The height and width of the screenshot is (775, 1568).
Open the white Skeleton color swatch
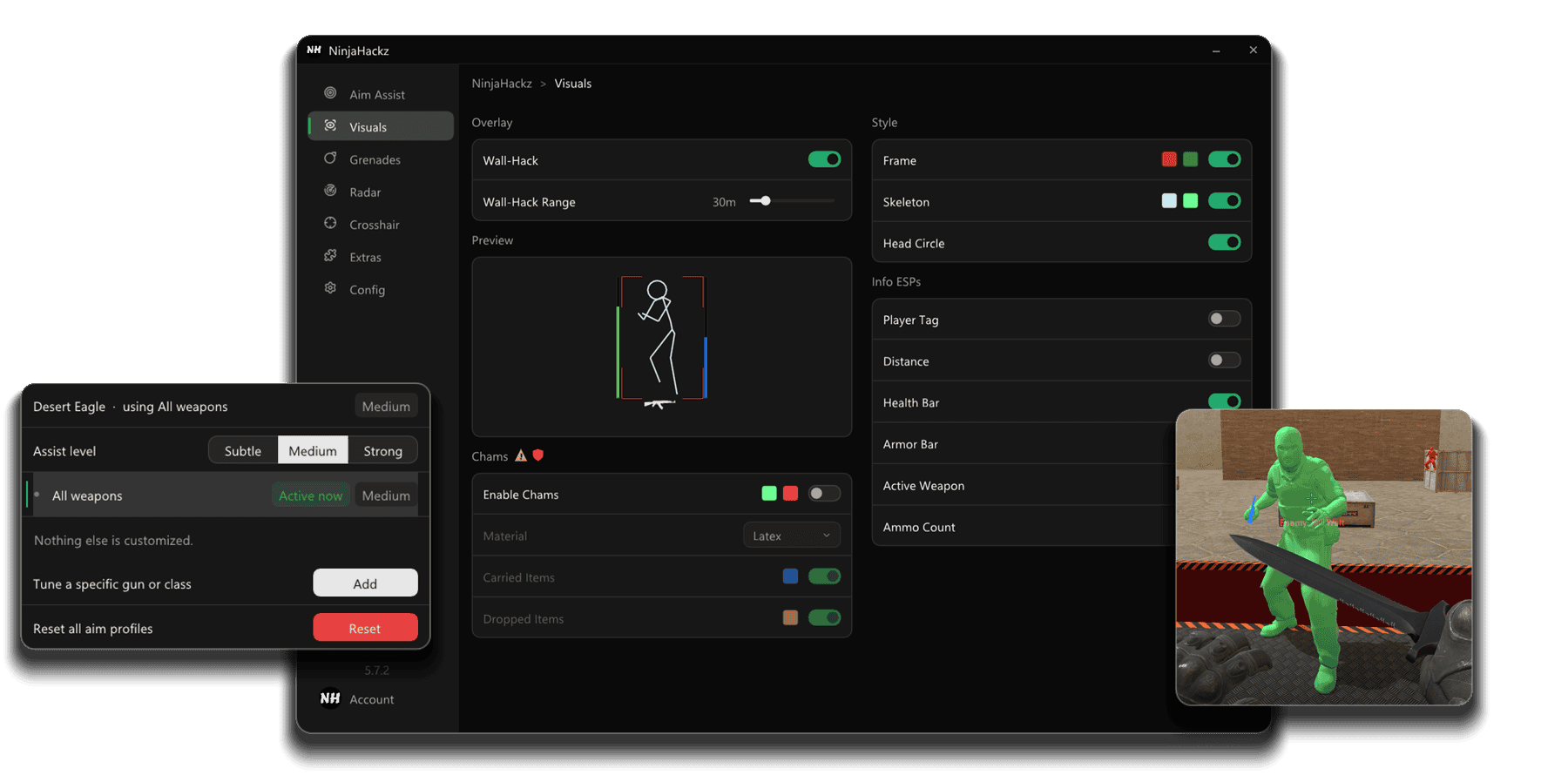[1169, 201]
